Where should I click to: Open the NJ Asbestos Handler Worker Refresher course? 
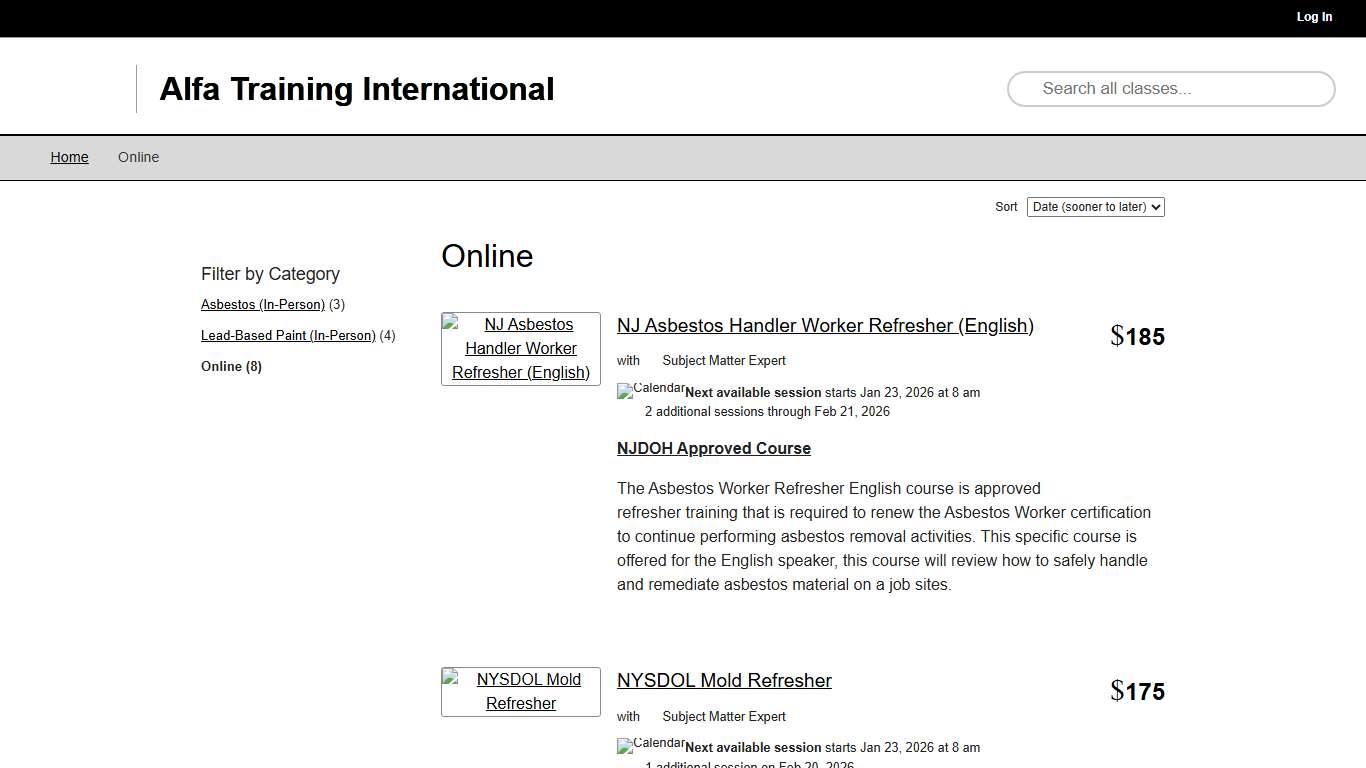(825, 325)
